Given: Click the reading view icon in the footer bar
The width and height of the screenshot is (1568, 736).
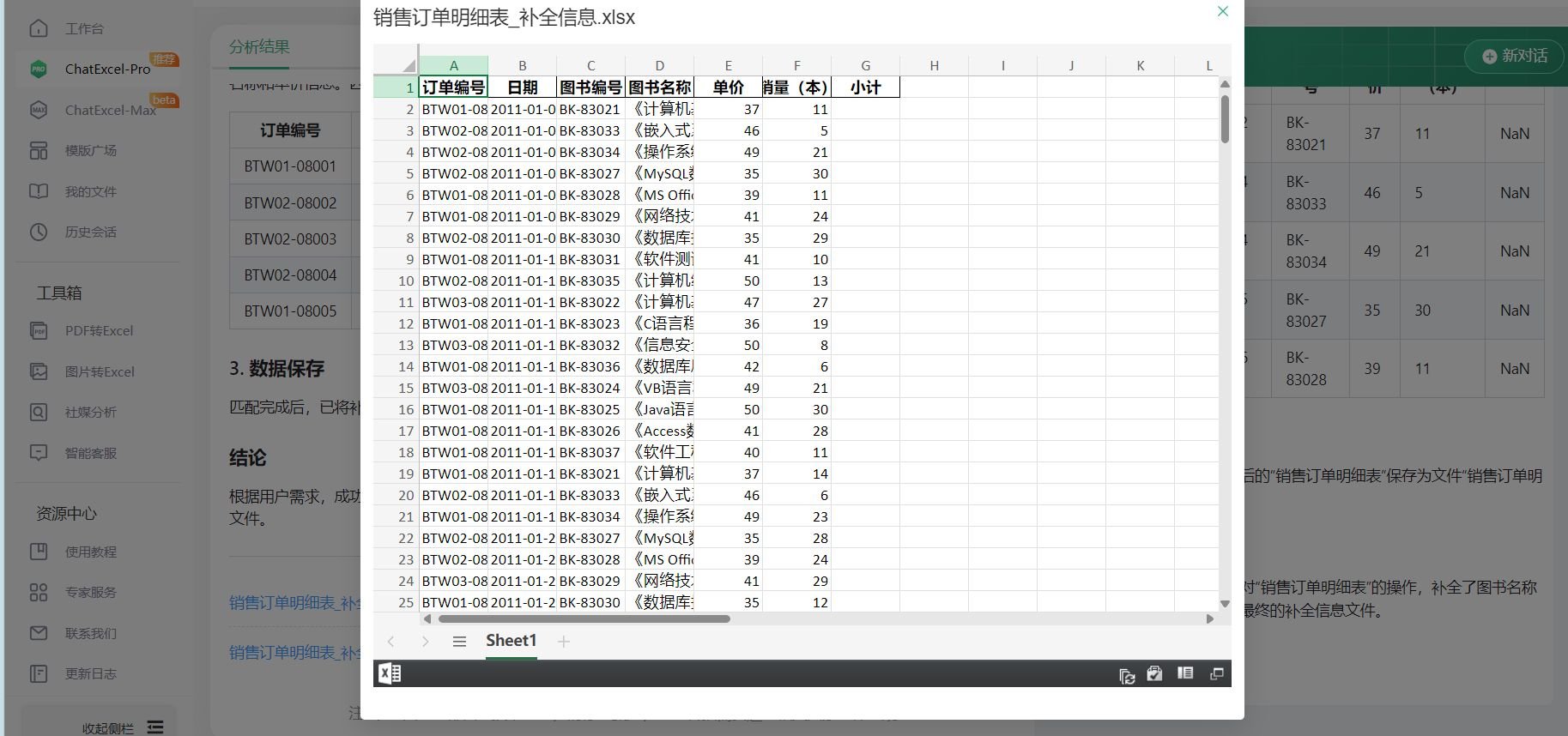Looking at the screenshot, I should pyautogui.click(x=1185, y=674).
